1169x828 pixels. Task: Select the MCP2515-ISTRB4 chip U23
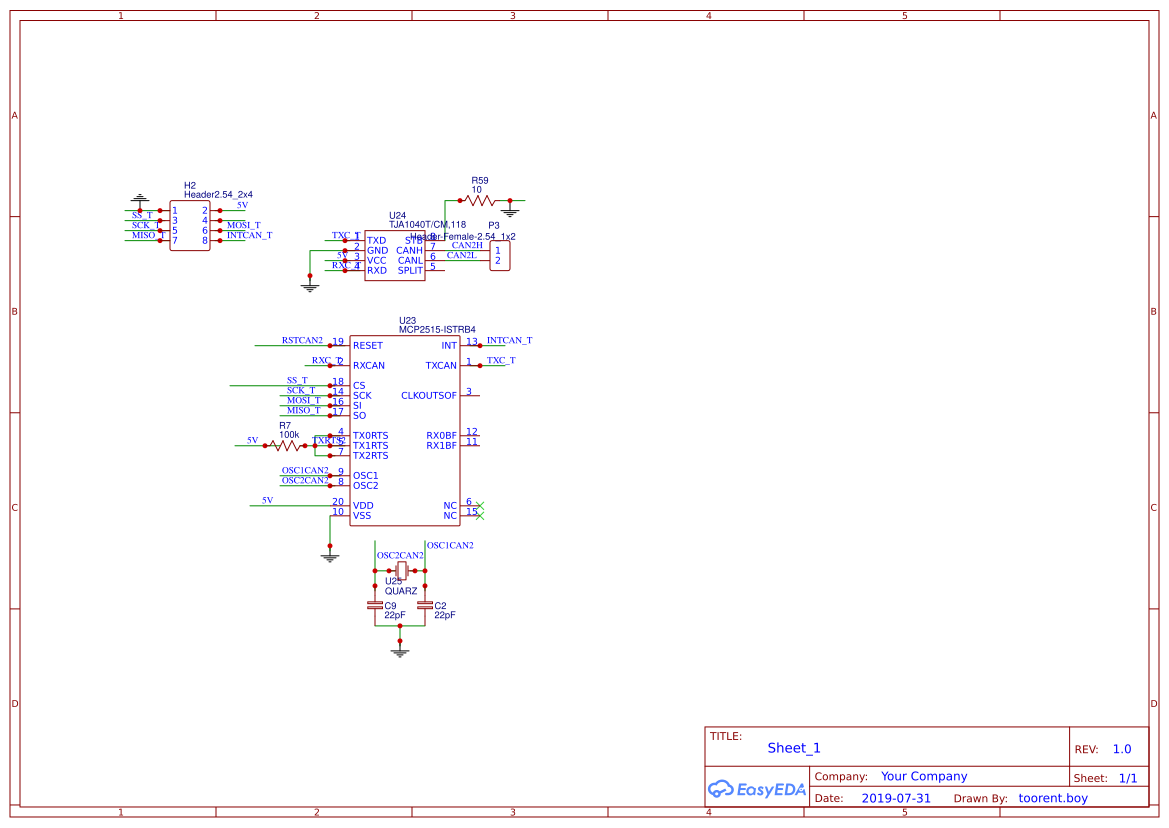click(x=405, y=430)
